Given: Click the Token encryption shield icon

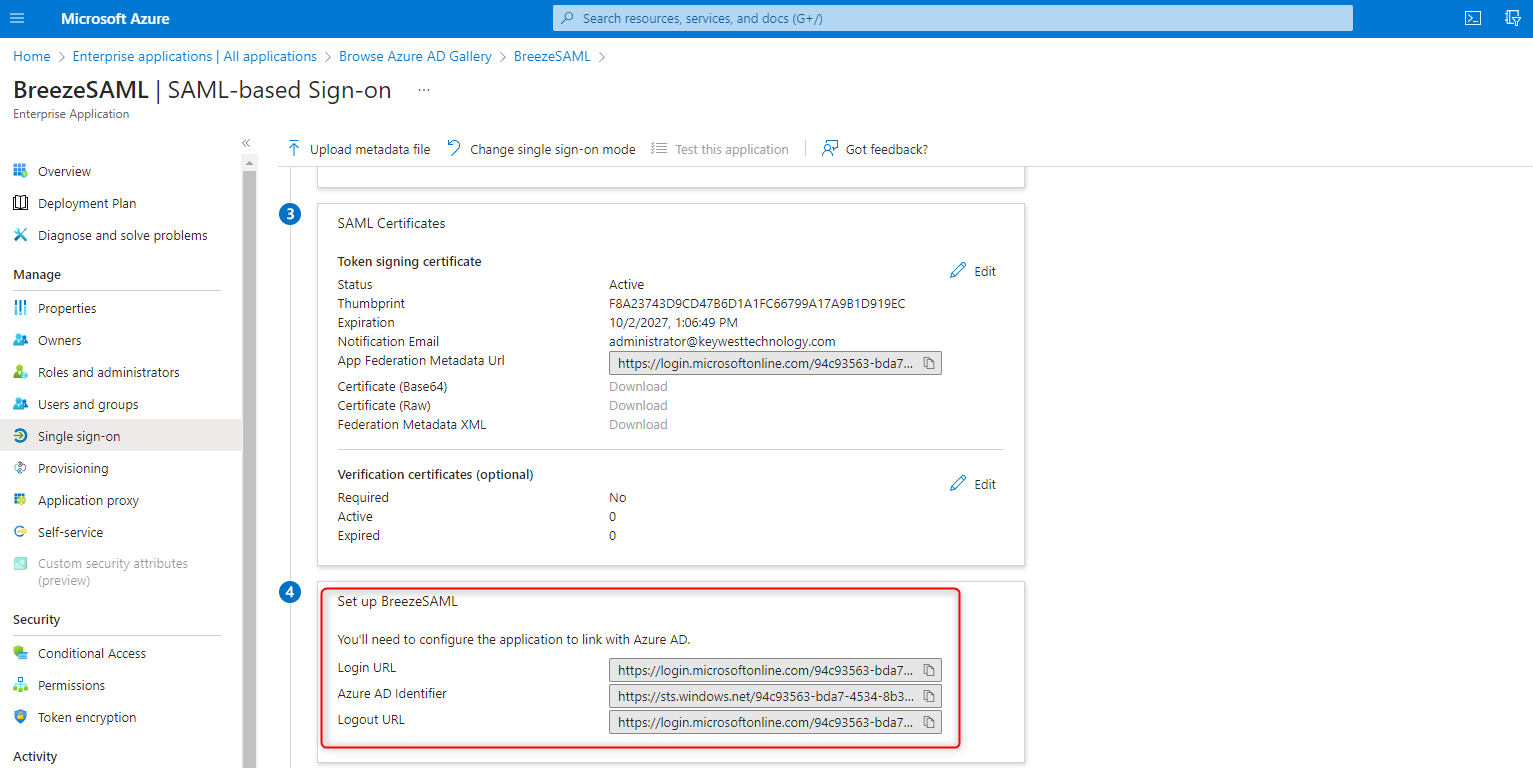Looking at the screenshot, I should (20, 717).
